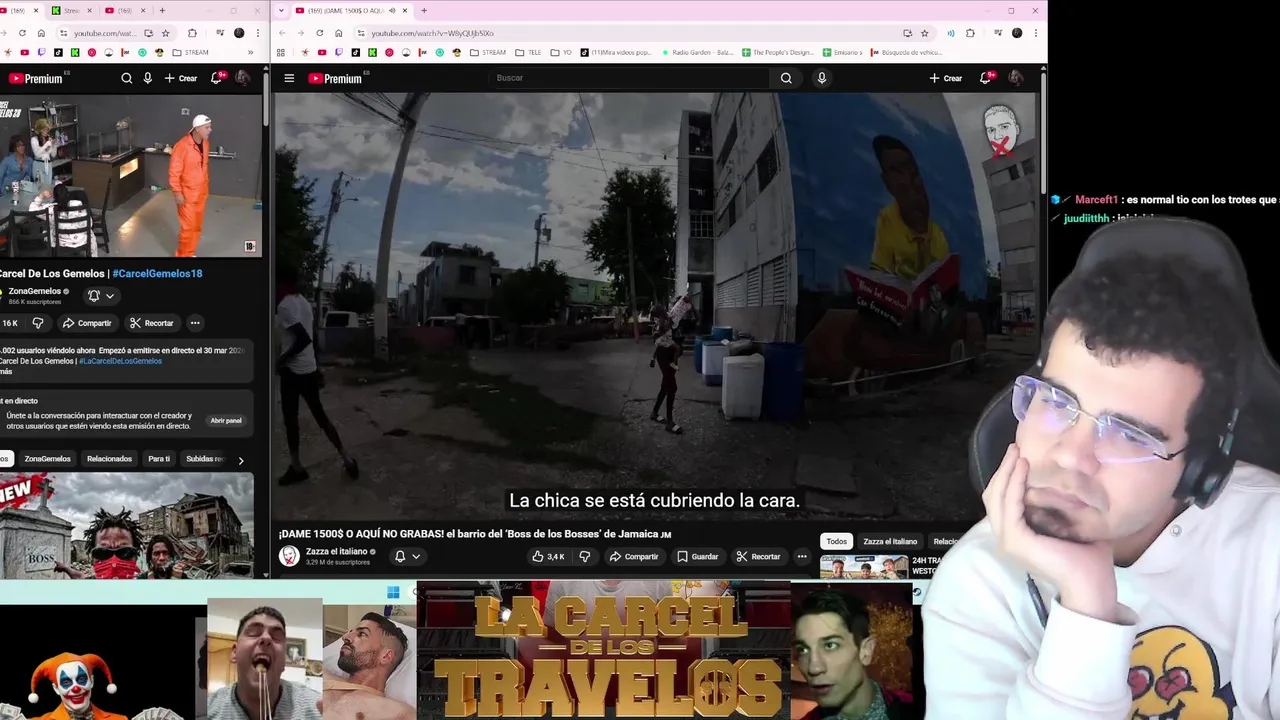Mute the audio-playing DAME 1500$ tab
The image size is (1280, 720).
(391, 11)
